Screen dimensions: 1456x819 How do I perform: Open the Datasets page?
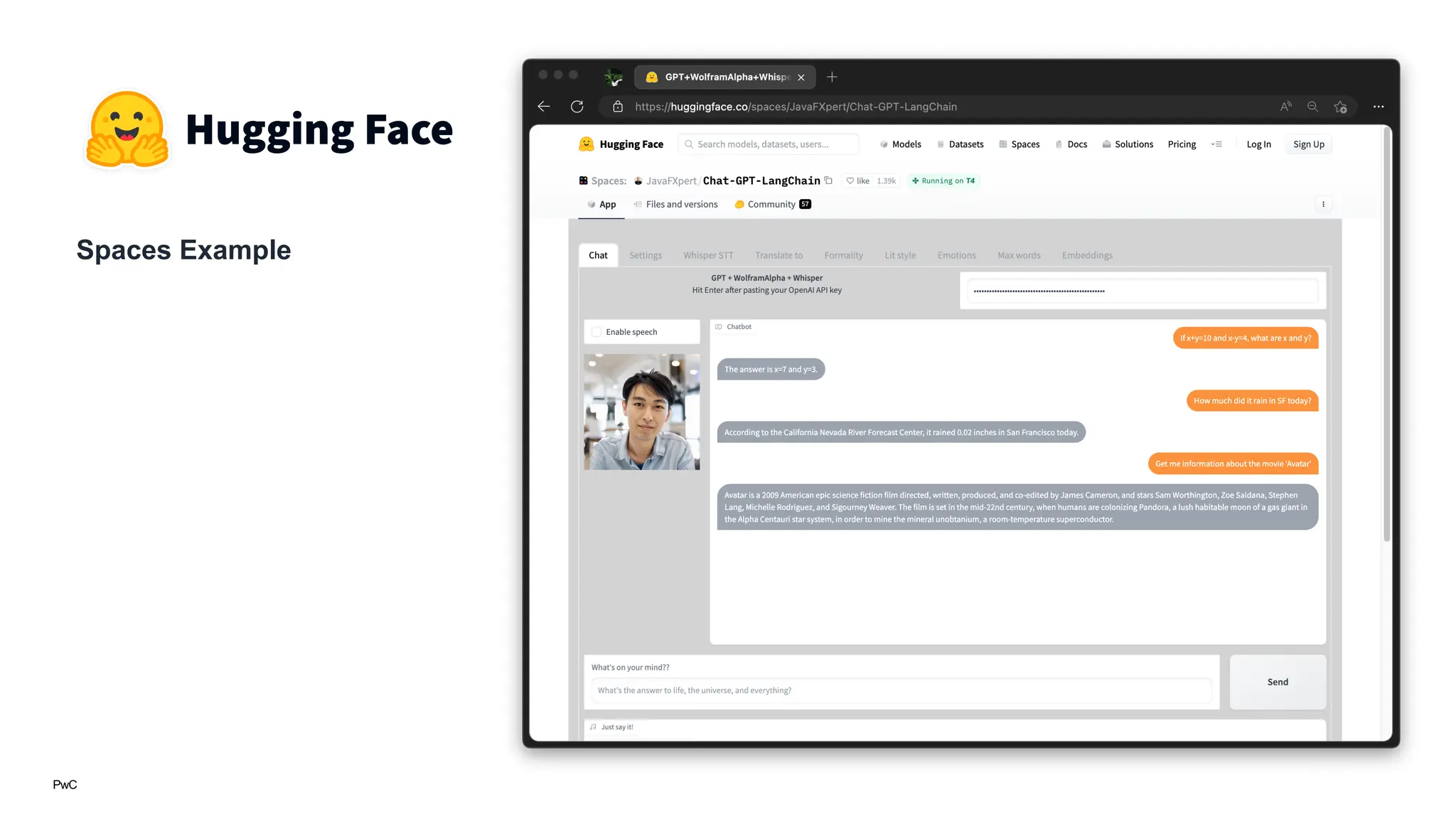[960, 144]
